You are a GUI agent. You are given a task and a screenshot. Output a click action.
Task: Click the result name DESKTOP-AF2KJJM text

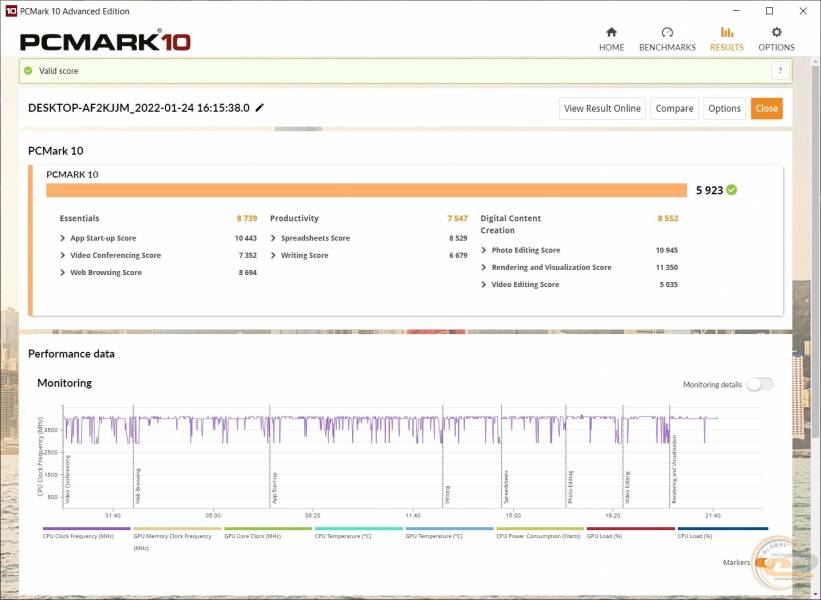pyautogui.click(x=139, y=108)
